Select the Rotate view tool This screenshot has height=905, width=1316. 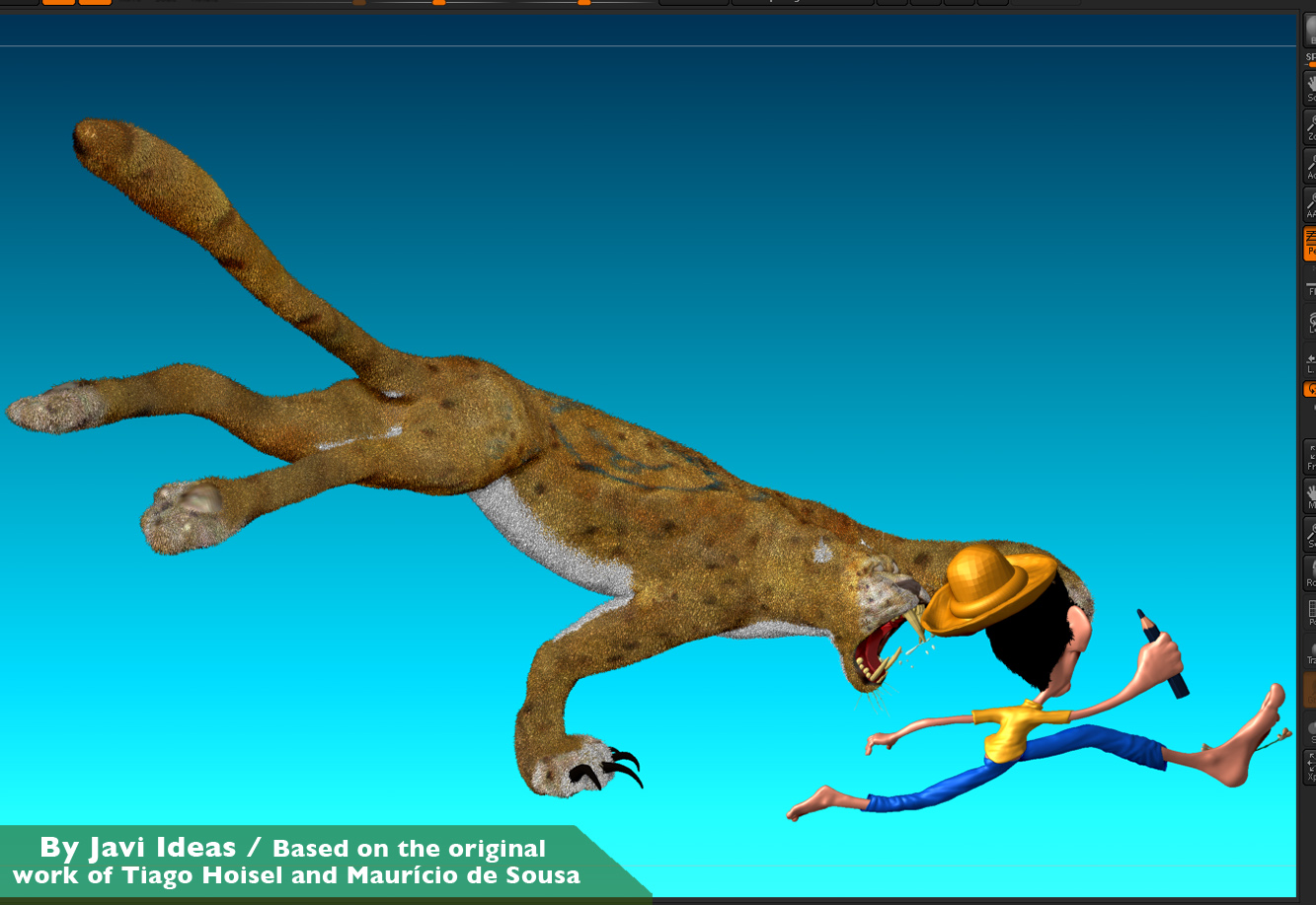click(1311, 572)
